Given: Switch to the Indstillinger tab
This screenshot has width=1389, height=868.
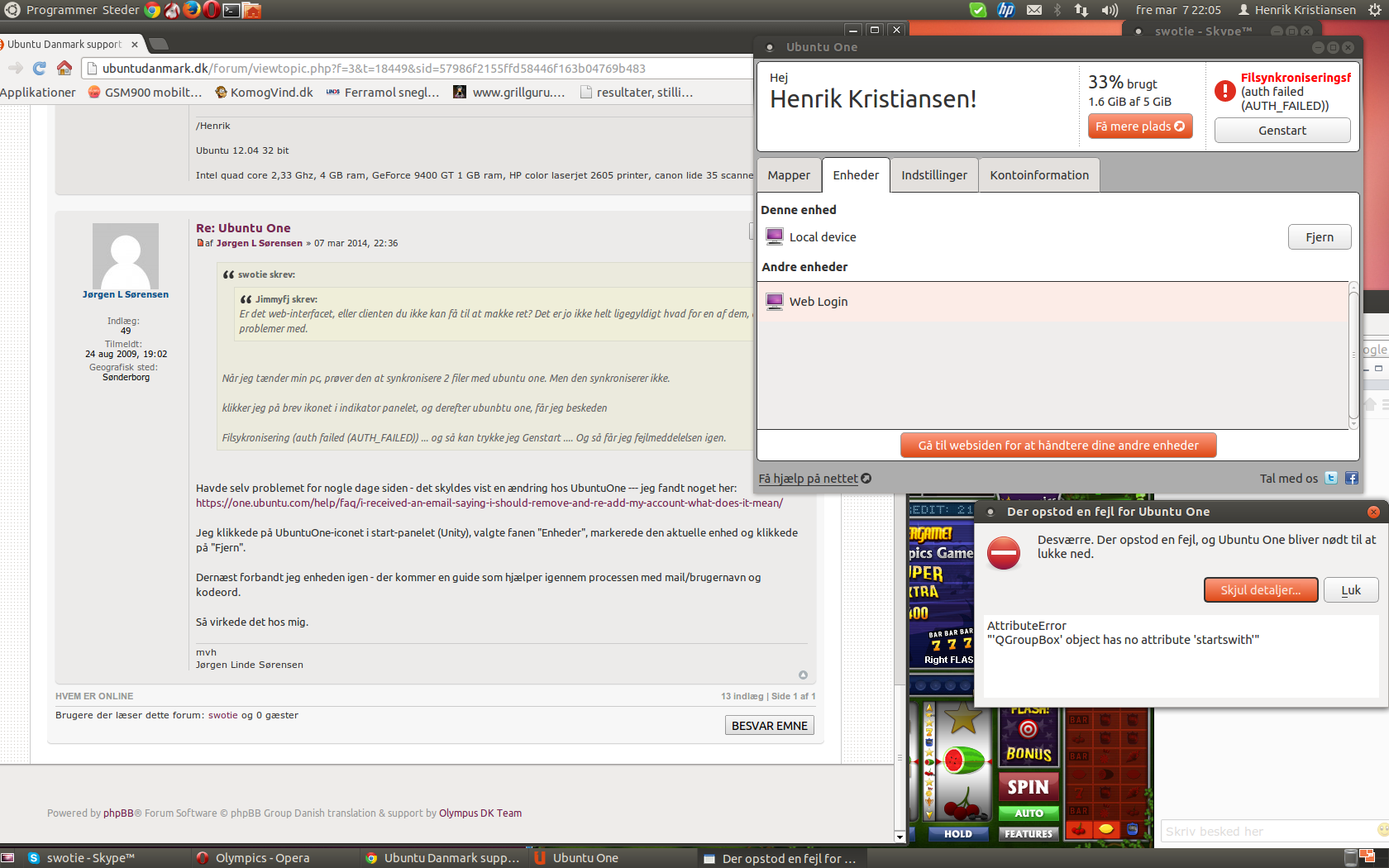Looking at the screenshot, I should (x=934, y=175).
